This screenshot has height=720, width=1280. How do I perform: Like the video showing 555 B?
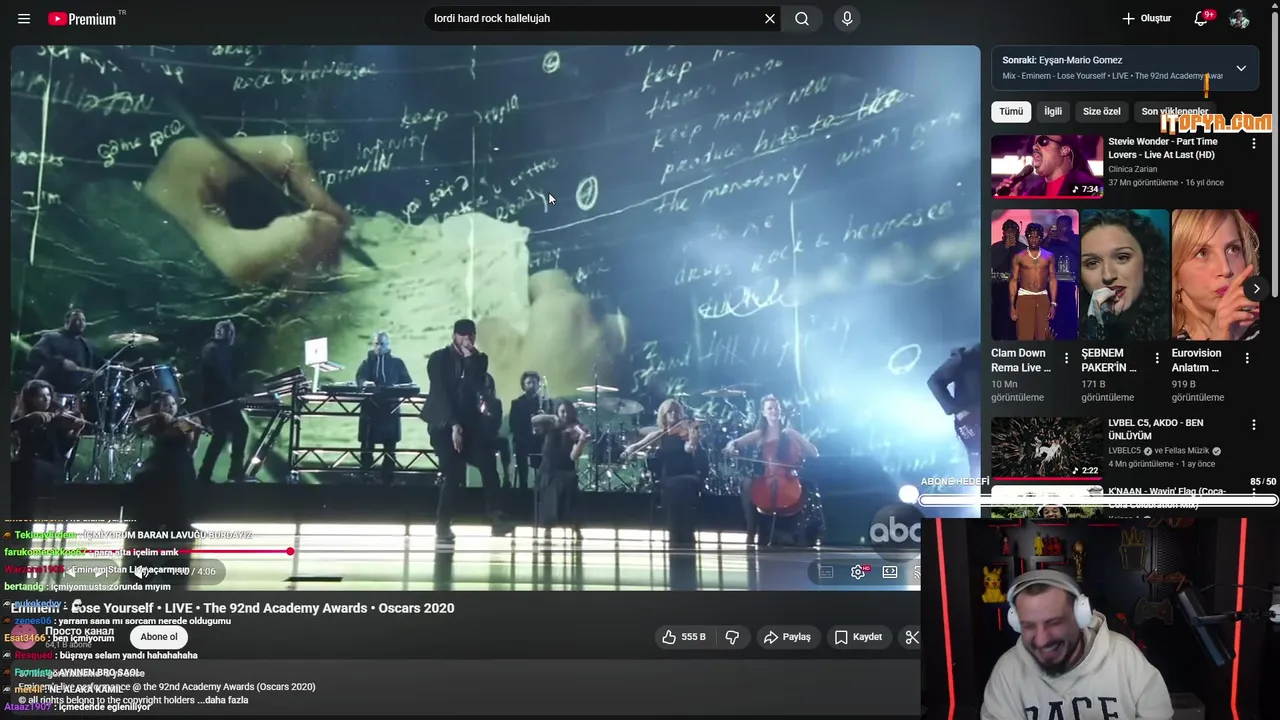coord(684,637)
